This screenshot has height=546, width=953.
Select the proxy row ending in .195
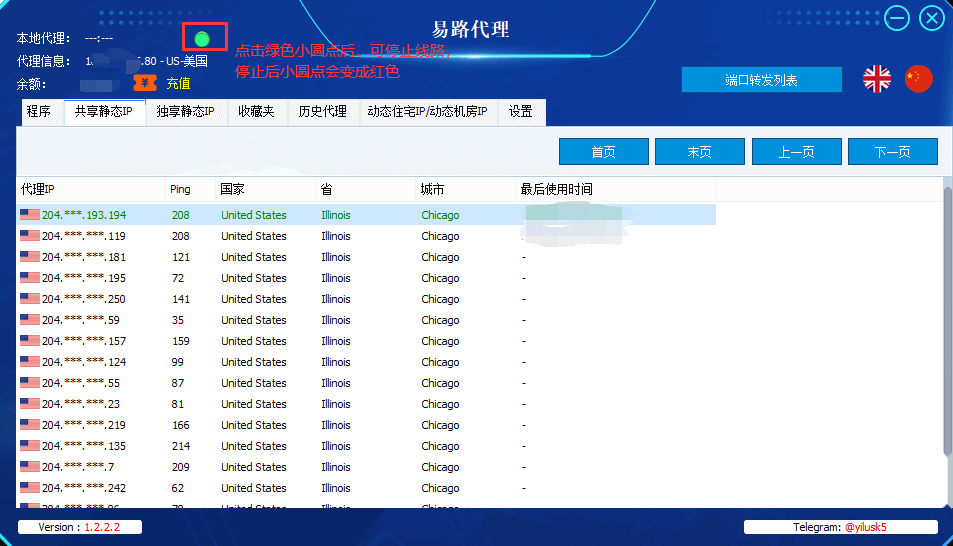click(366, 278)
